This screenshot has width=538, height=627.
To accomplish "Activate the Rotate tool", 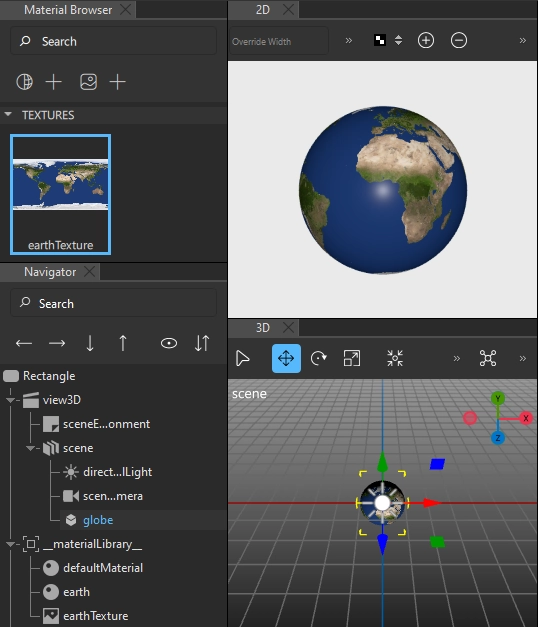I will tap(319, 358).
